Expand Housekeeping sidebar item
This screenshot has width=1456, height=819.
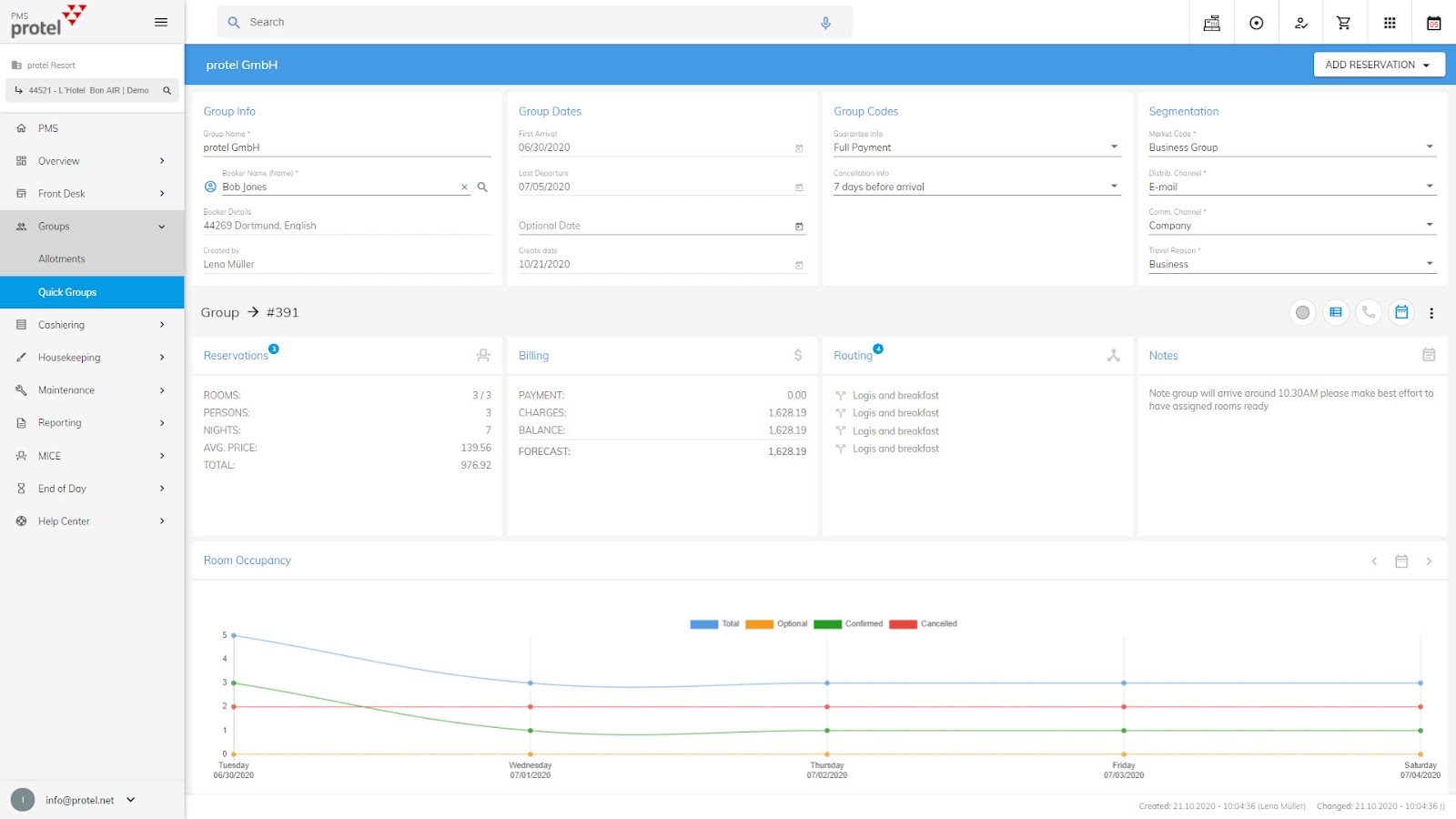[x=92, y=358]
